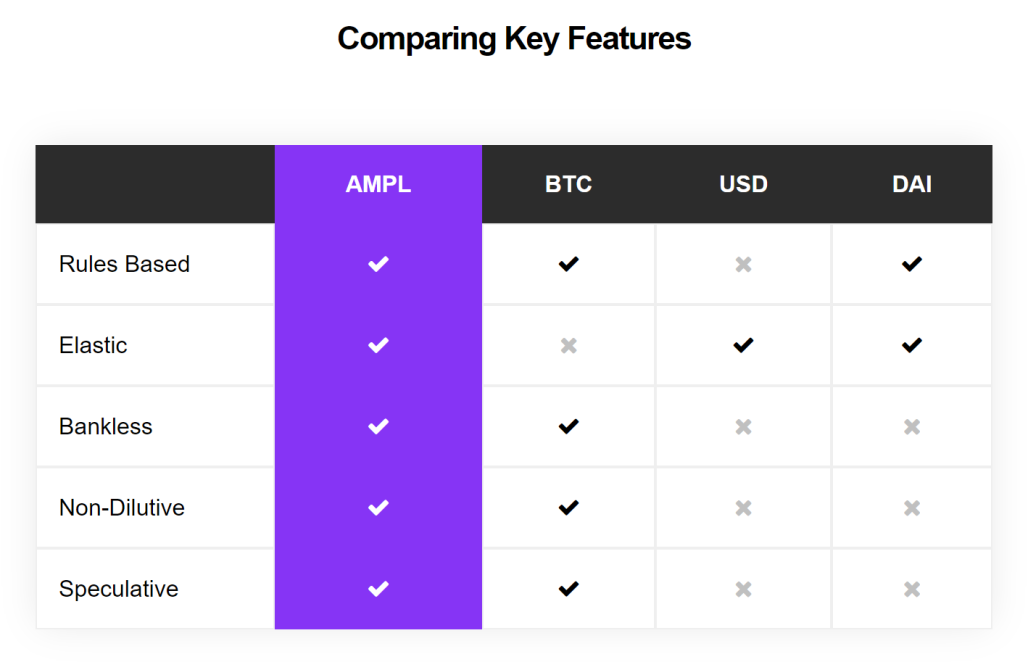Viewport: 1028px width, 662px height.
Task: Select the DAI column header
Action: (911, 184)
